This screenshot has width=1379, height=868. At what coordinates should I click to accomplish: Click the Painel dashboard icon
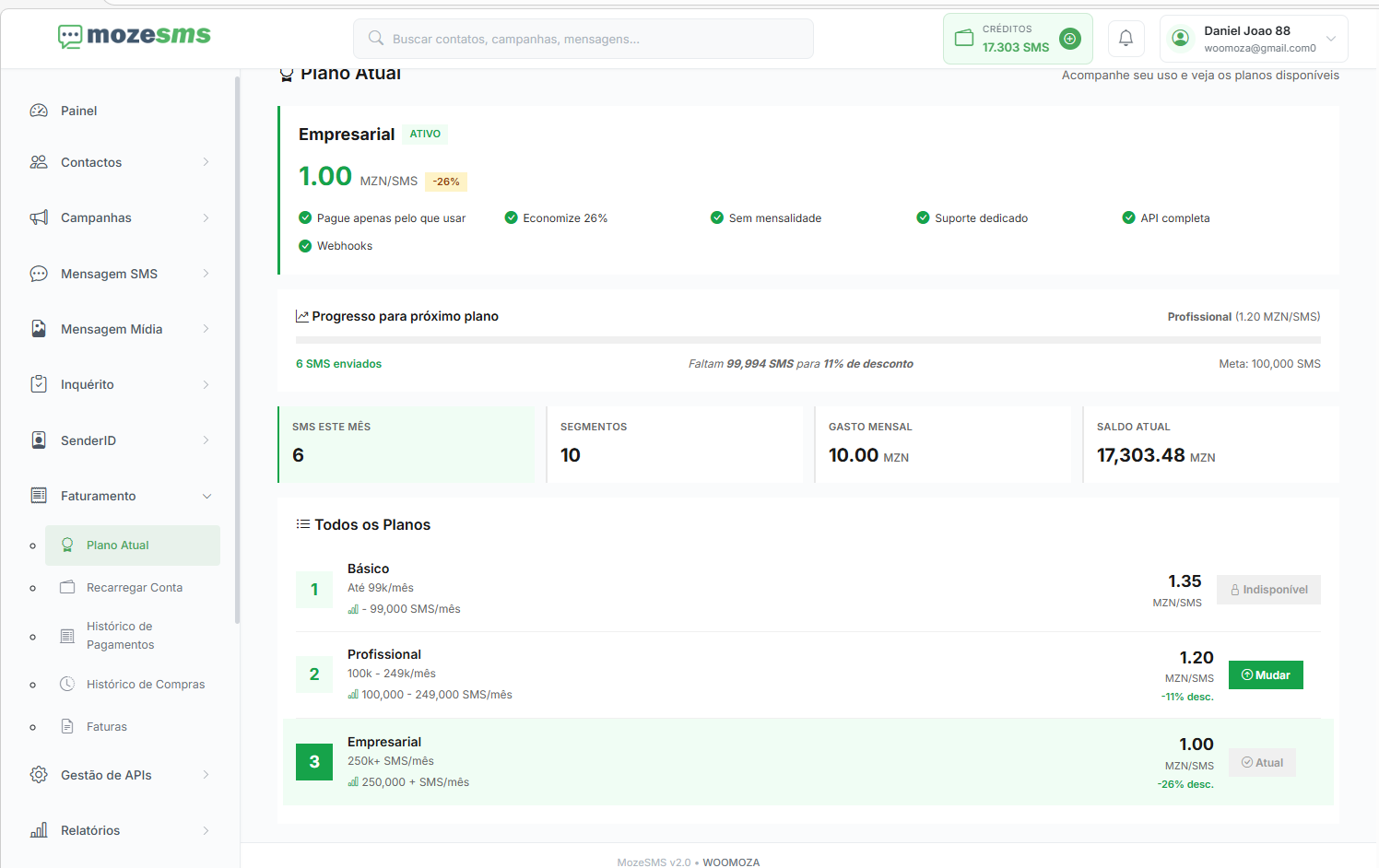(x=39, y=111)
